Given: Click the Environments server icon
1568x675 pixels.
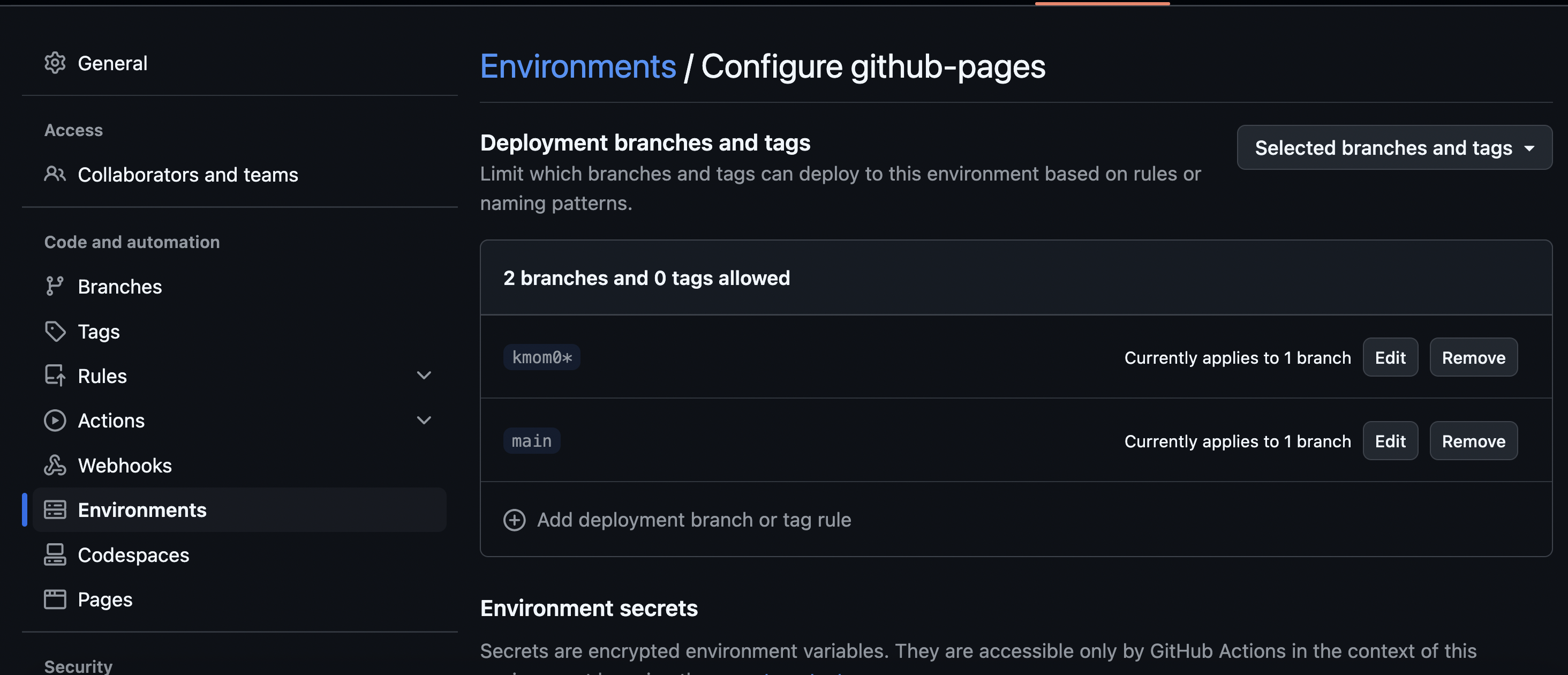Looking at the screenshot, I should (55, 509).
